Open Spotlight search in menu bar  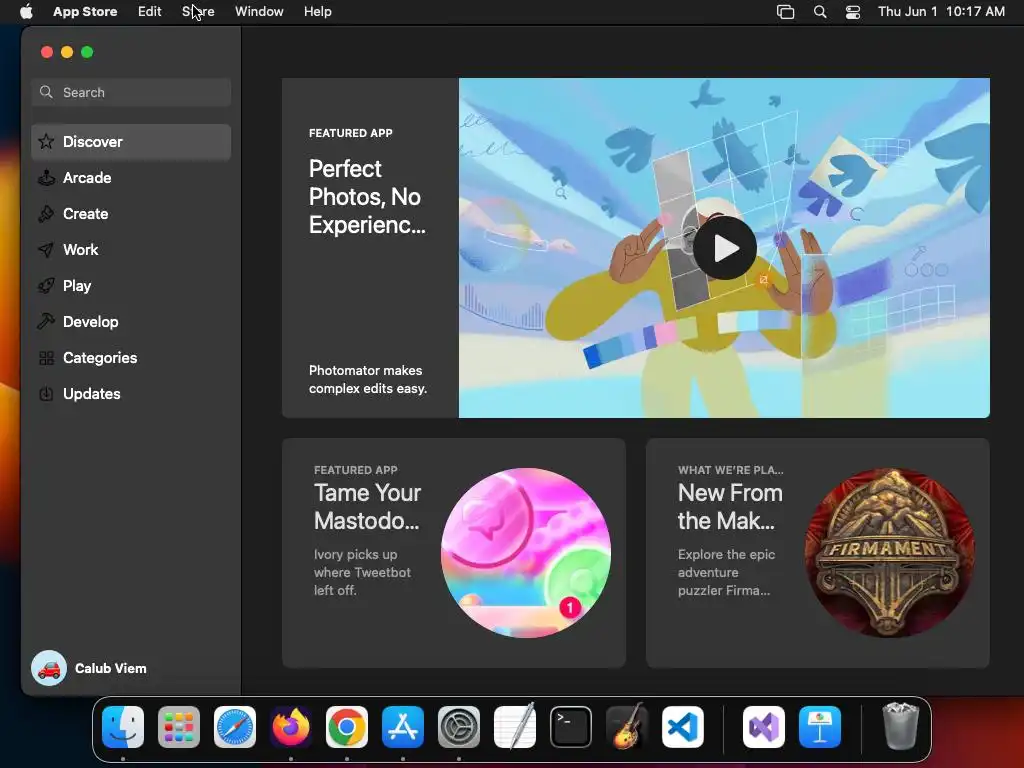tap(820, 12)
